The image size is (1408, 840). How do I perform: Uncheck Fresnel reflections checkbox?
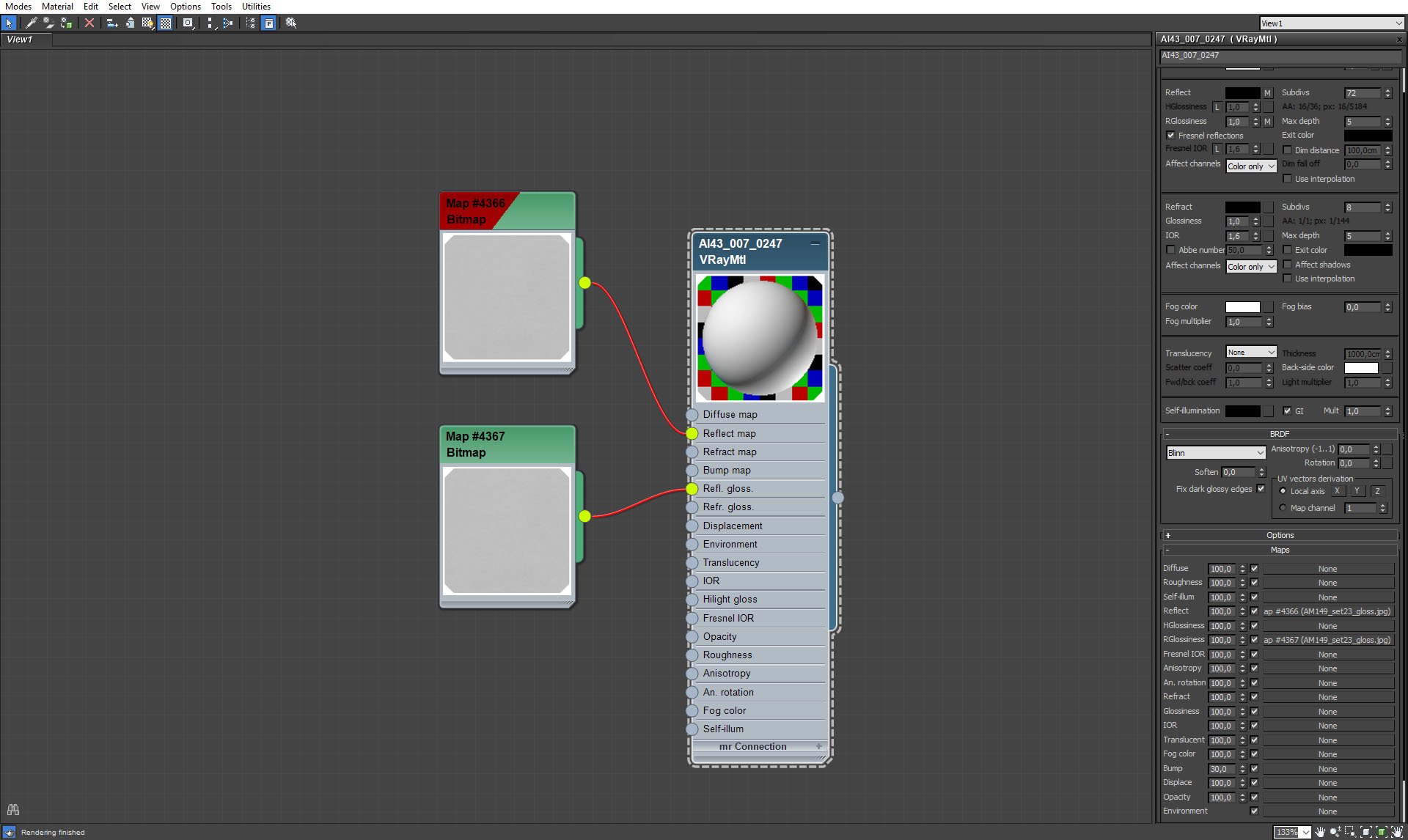pyautogui.click(x=1171, y=136)
